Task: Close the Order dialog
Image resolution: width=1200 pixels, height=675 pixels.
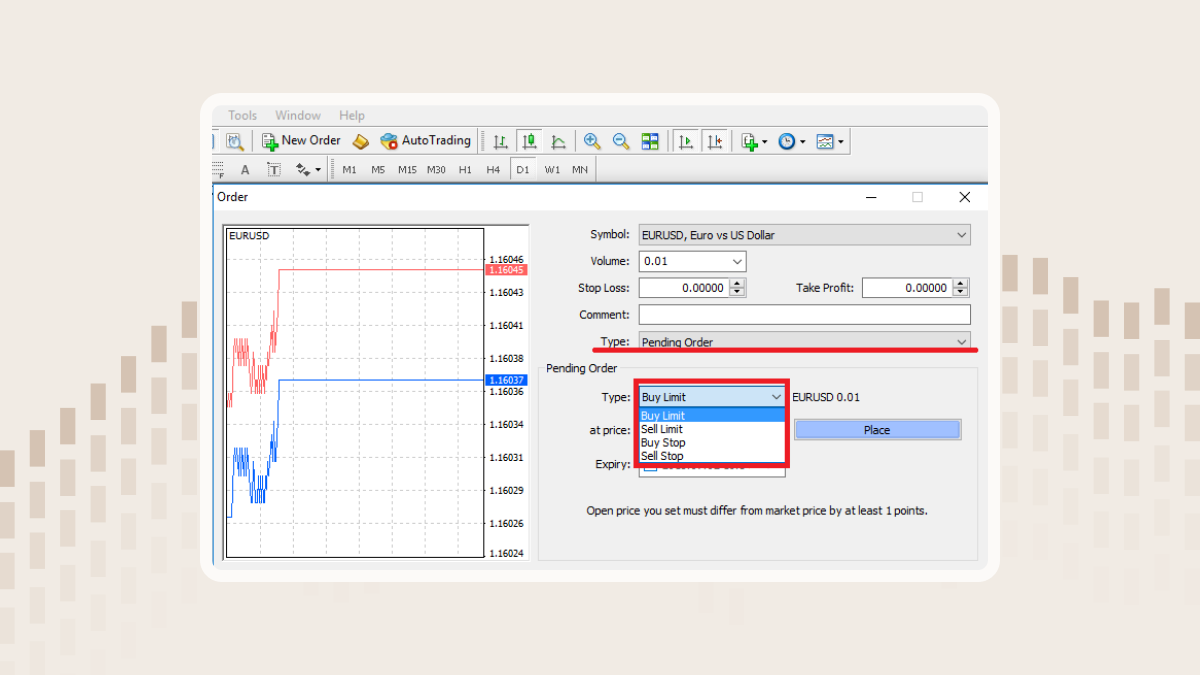Action: point(965,197)
